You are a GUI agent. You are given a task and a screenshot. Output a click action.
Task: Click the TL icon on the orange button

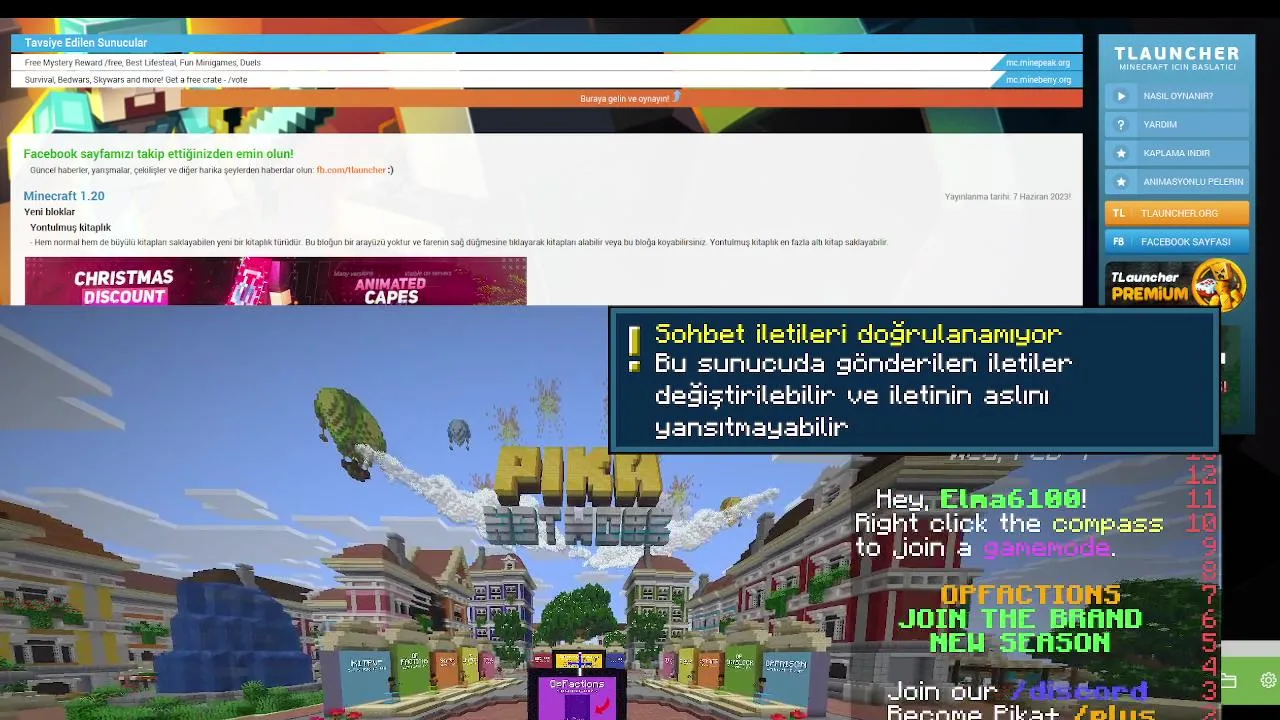point(1119,213)
